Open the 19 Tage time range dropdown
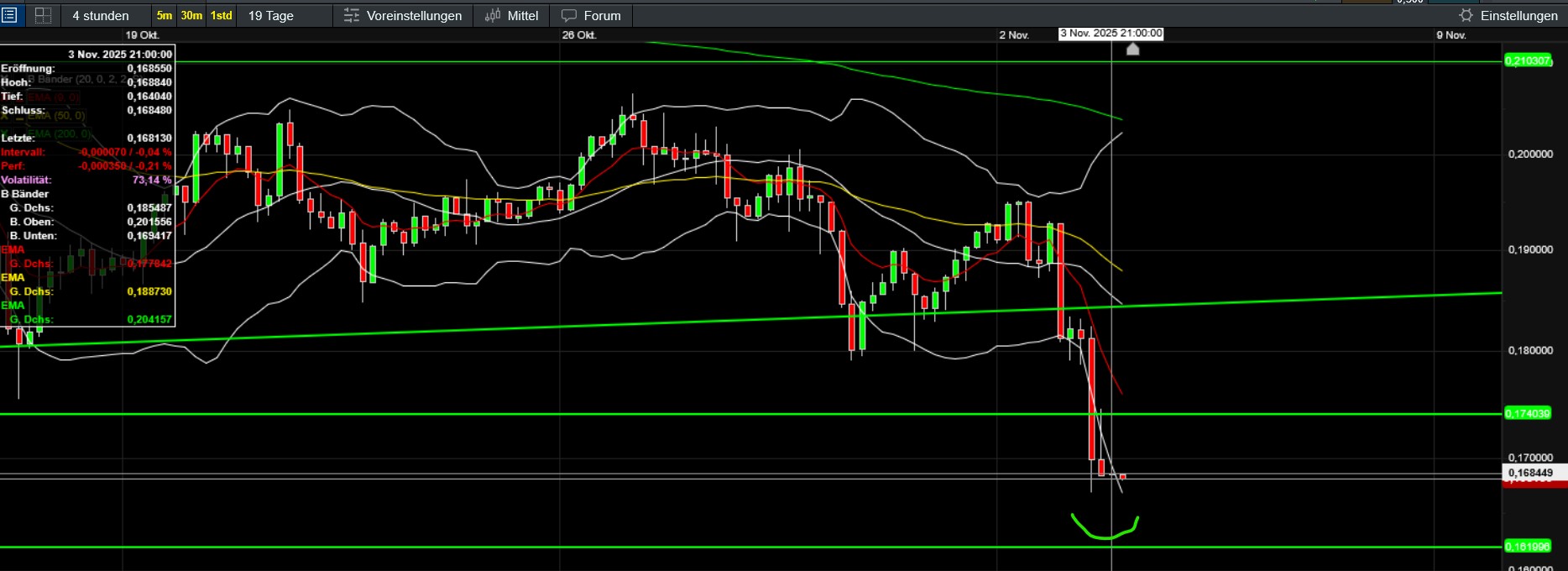 click(x=271, y=16)
